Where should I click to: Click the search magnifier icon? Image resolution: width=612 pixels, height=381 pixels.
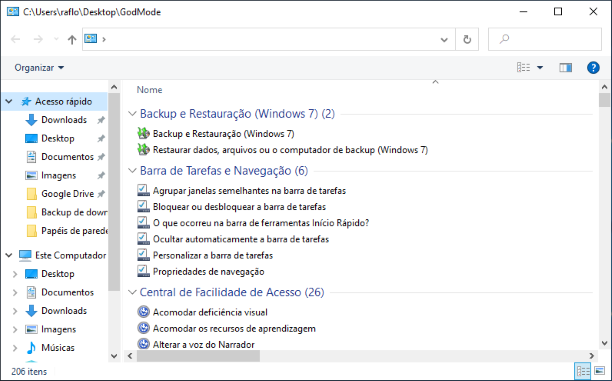coord(504,39)
